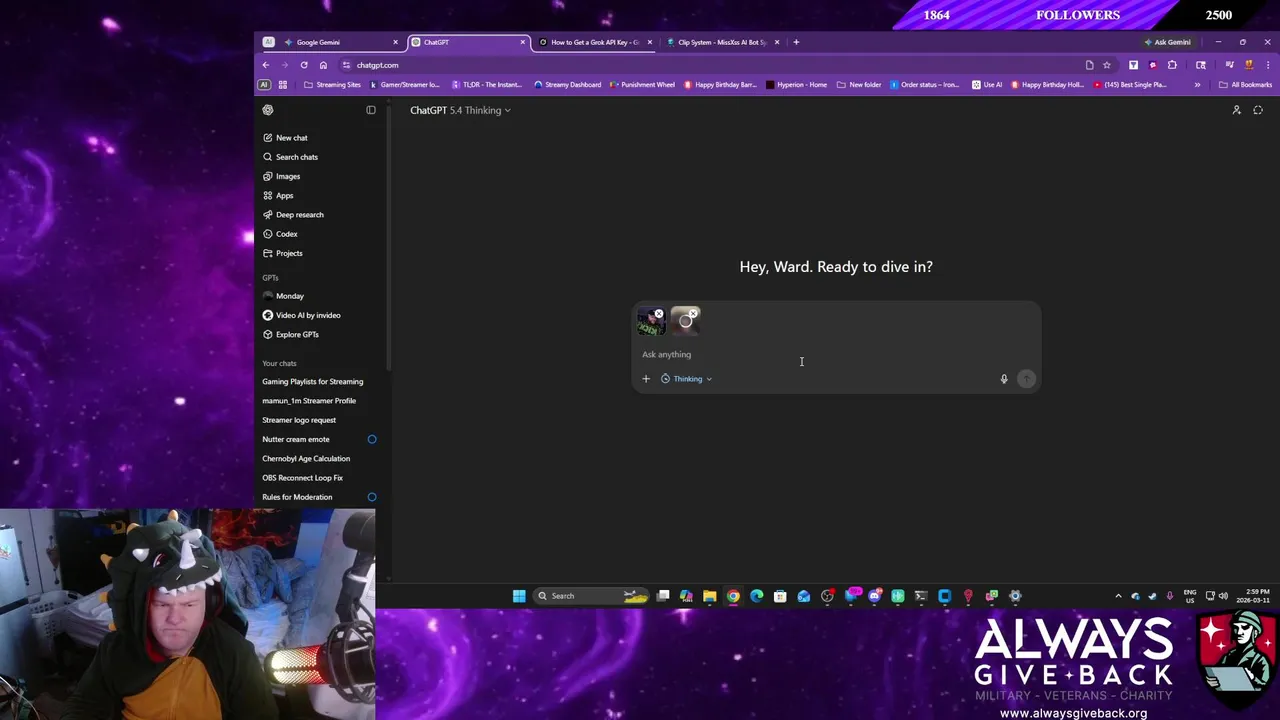Screen dimensions: 1280x720
Task: Switch to the Clip System tab
Action: [722, 42]
